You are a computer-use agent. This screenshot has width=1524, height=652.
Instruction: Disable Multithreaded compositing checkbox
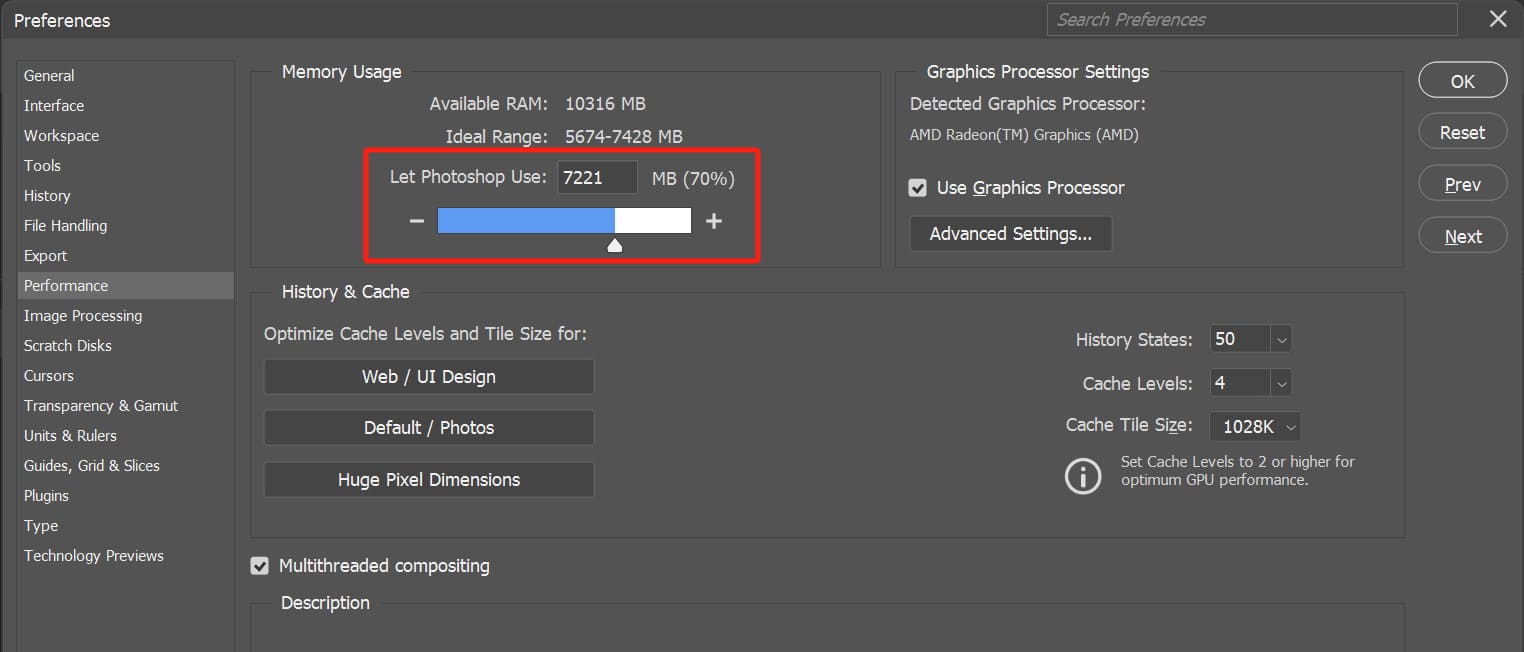260,566
